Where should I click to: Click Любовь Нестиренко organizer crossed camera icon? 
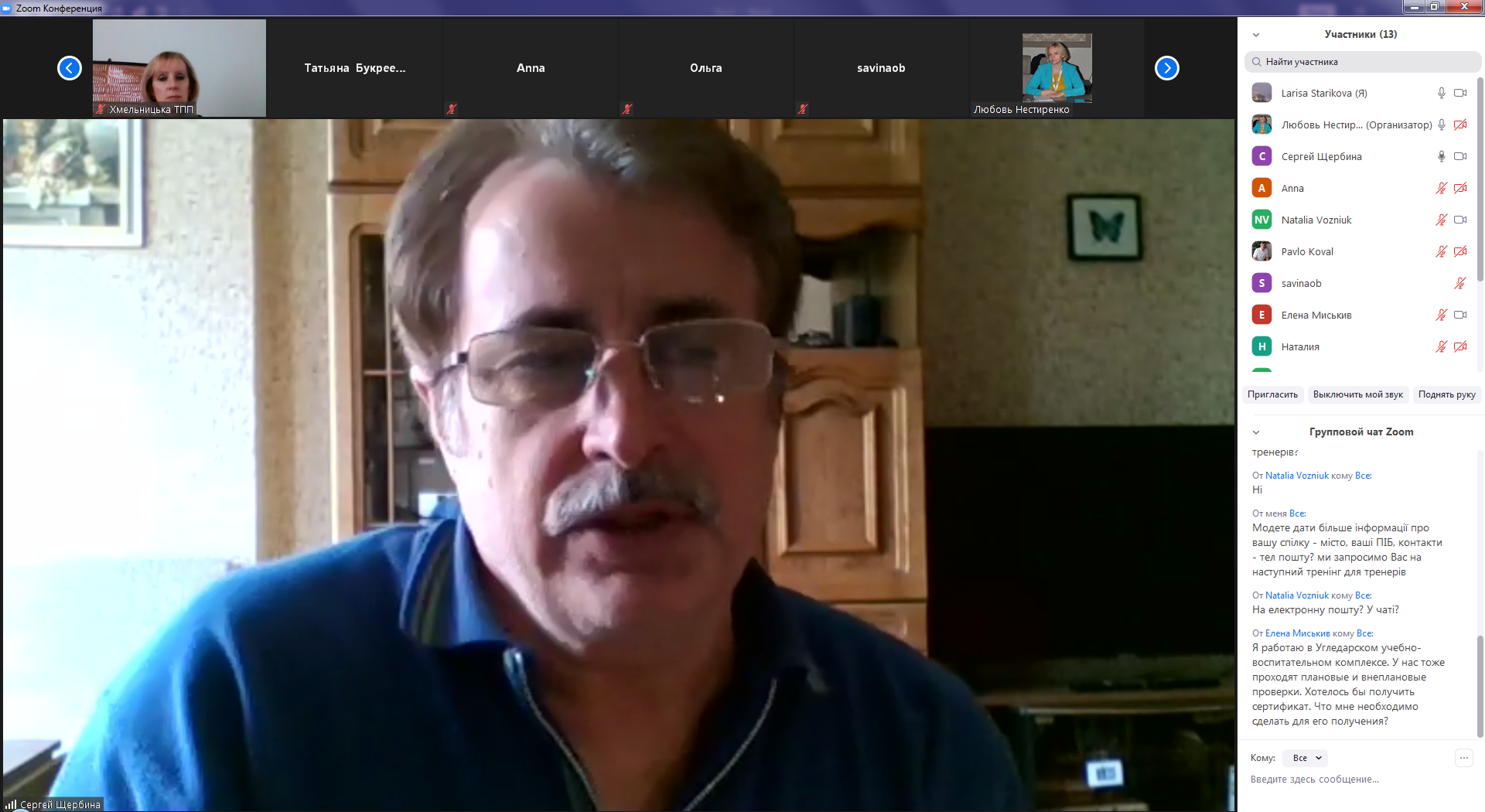(x=1460, y=125)
